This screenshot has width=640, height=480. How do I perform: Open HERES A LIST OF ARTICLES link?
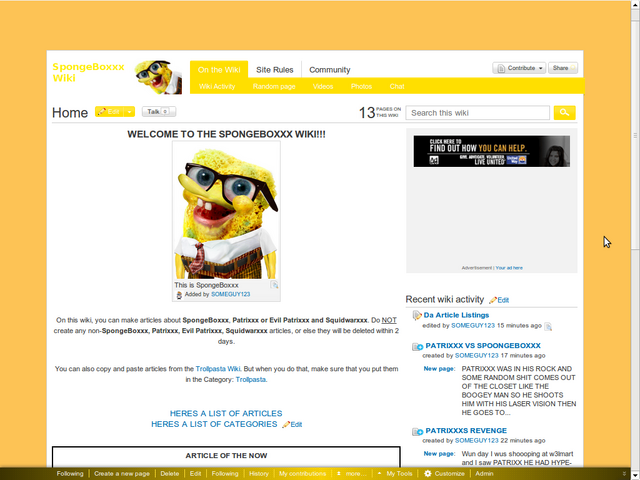[x=226, y=413]
